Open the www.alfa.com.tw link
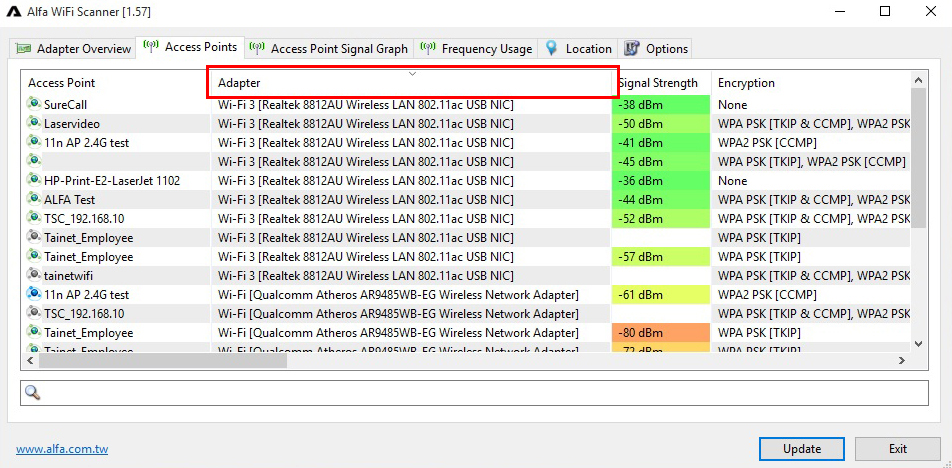The image size is (952, 468). (x=62, y=449)
